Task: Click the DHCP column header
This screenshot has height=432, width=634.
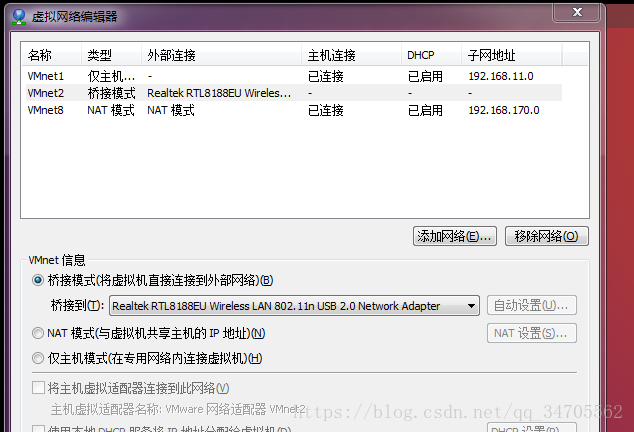Action: click(x=431, y=55)
